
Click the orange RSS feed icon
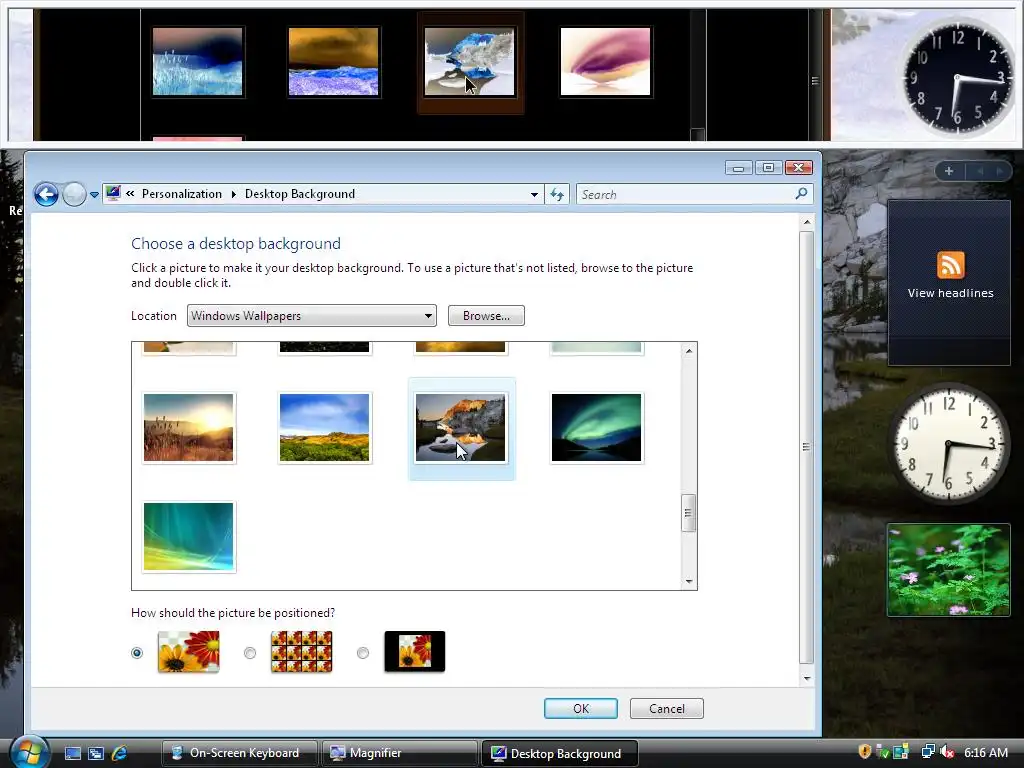pyautogui.click(x=951, y=265)
